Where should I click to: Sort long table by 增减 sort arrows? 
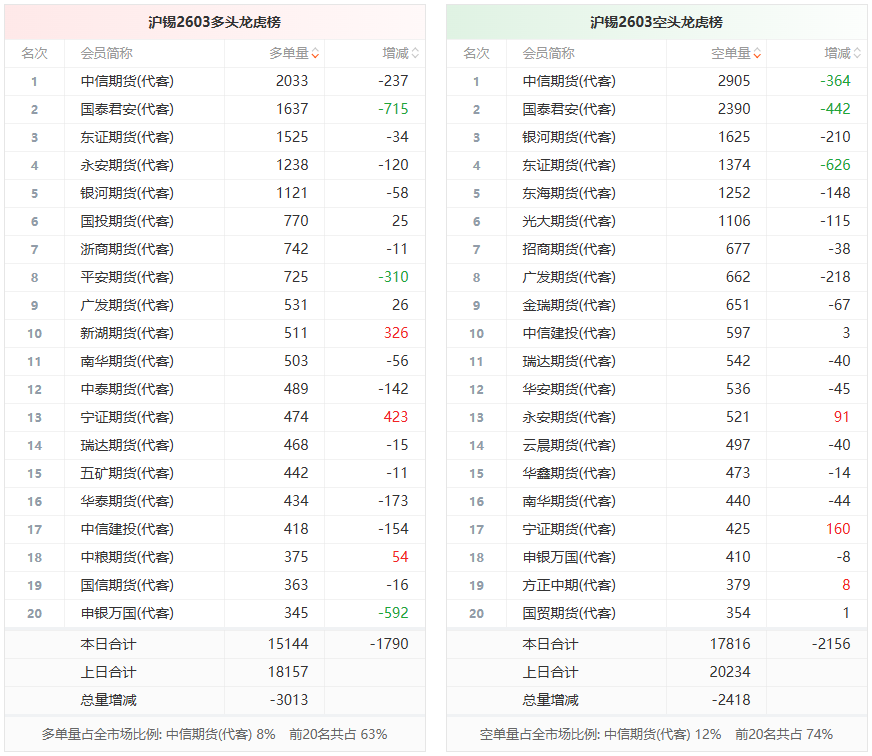coord(415,53)
